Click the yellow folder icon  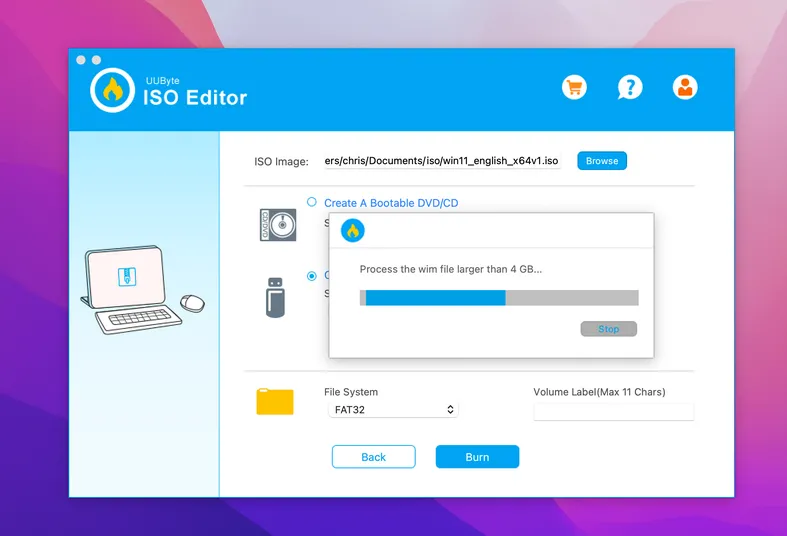[x=275, y=401]
